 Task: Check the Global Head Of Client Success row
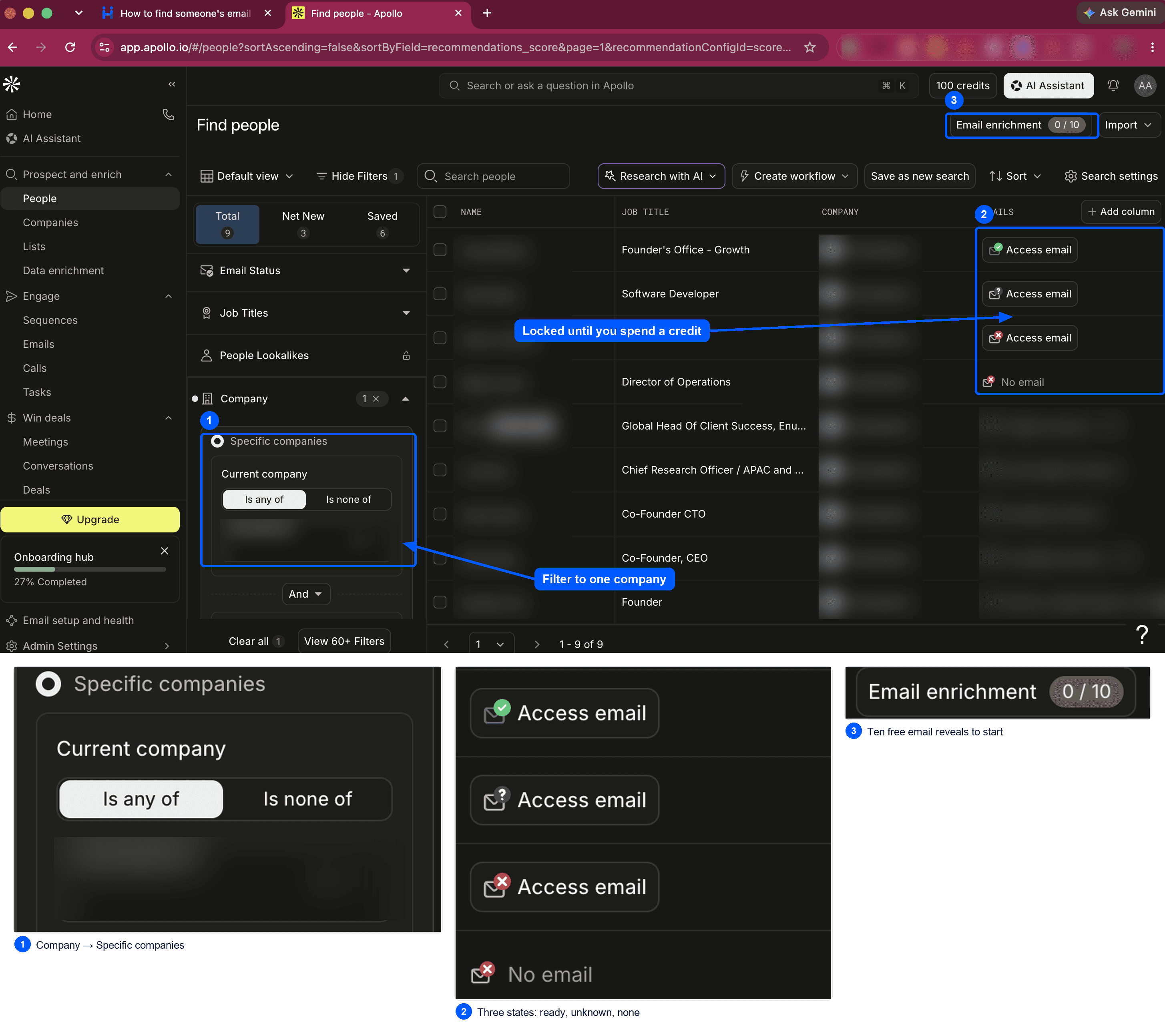[440, 426]
